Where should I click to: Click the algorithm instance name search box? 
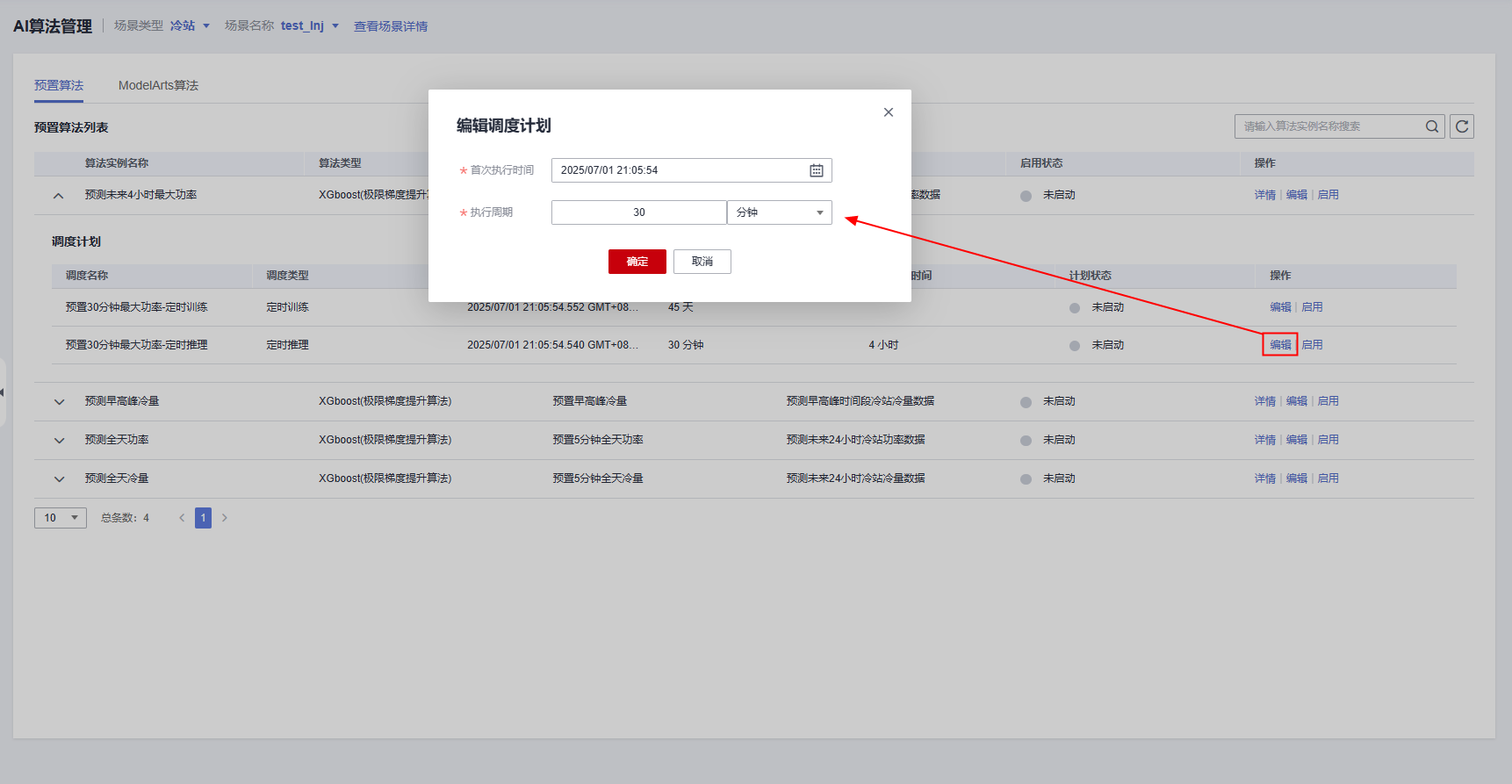[x=1342, y=126]
